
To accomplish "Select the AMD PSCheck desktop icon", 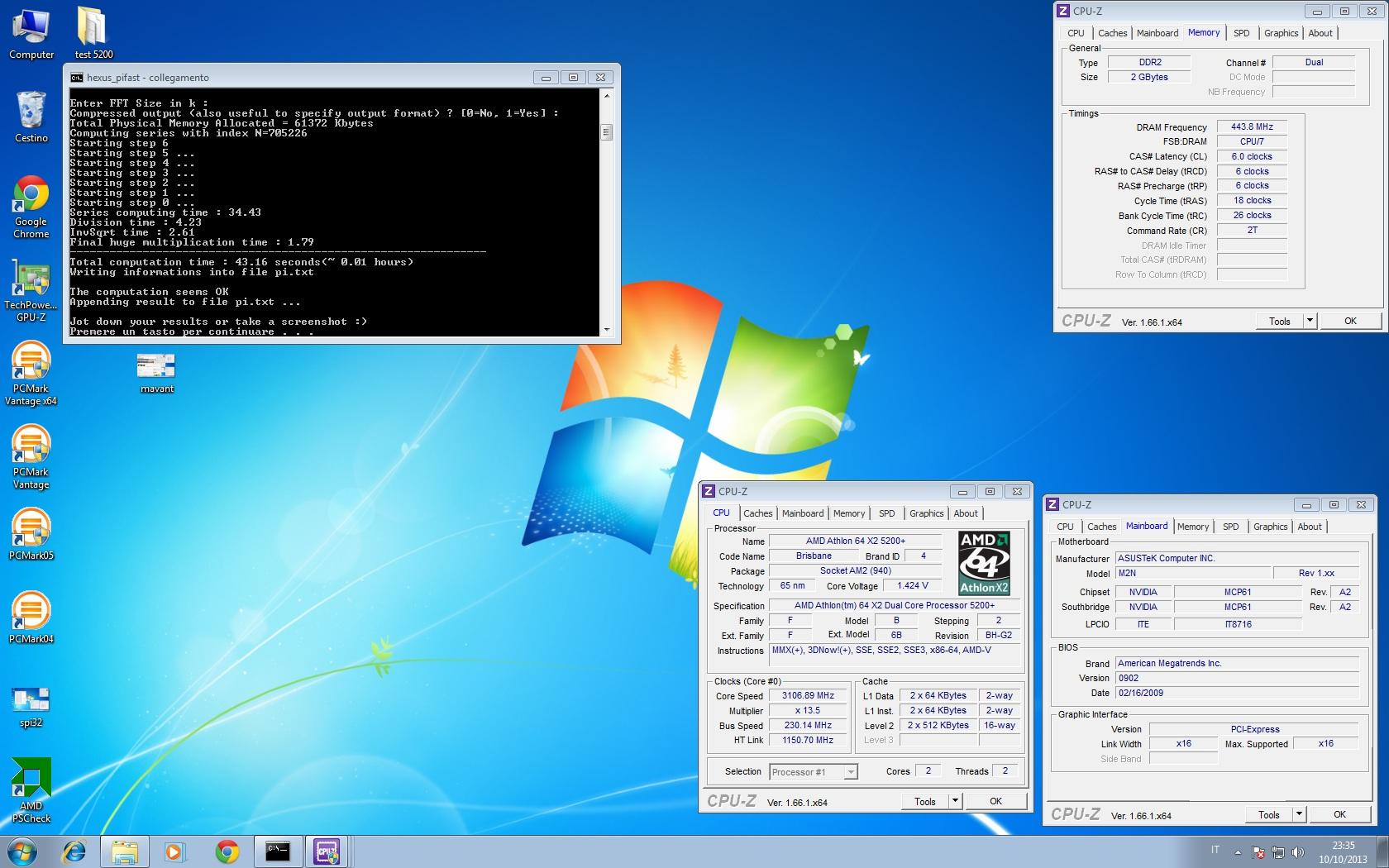I will click(x=31, y=791).
